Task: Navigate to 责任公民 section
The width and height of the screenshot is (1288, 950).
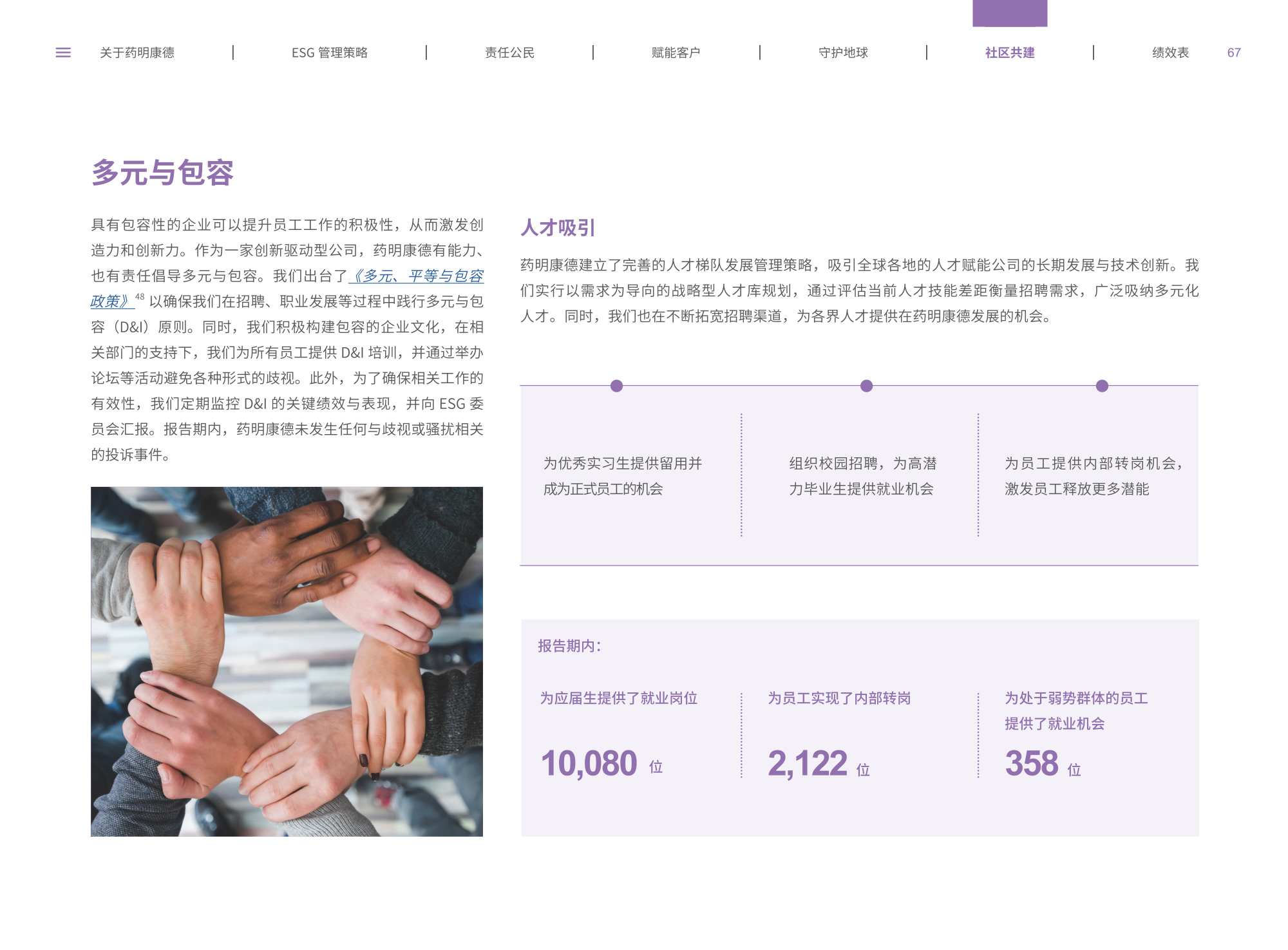Action: [509, 53]
